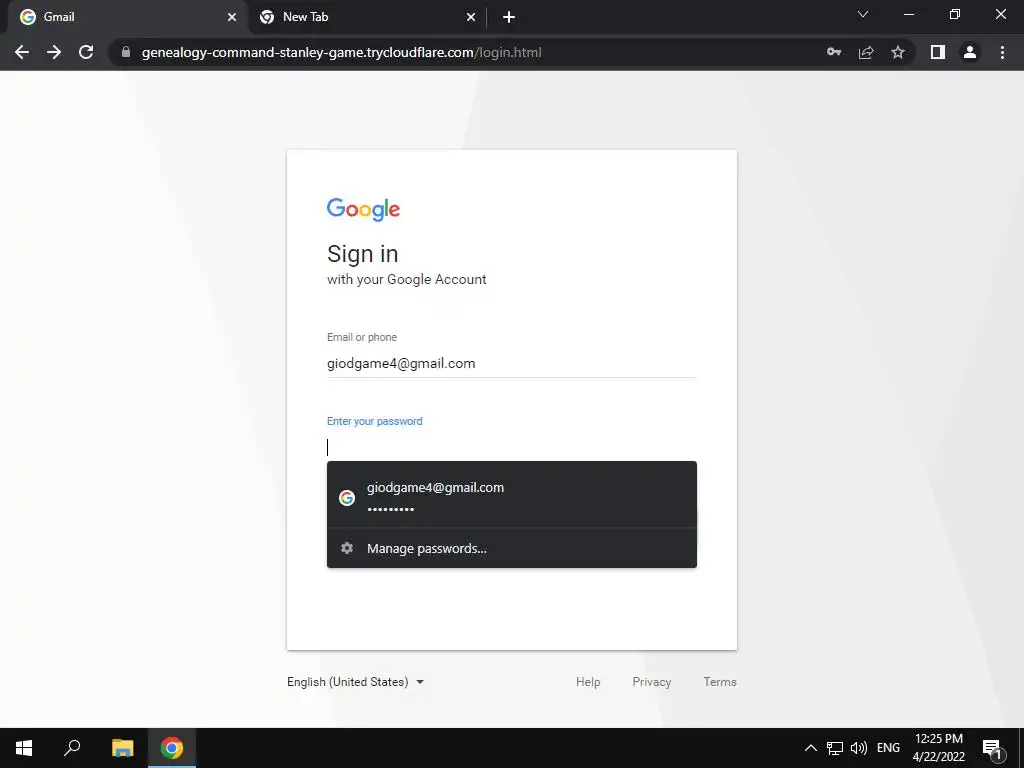Viewport: 1024px width, 768px height.
Task: Click ENG input language indicator
Action: pos(888,748)
